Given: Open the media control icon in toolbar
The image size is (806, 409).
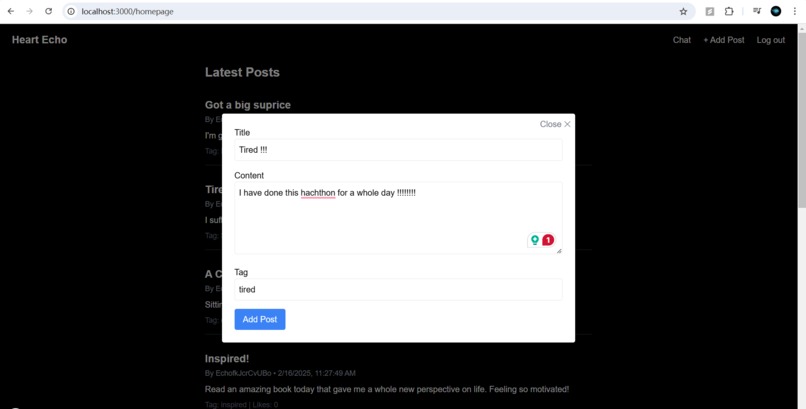Looking at the screenshot, I should tap(757, 11).
